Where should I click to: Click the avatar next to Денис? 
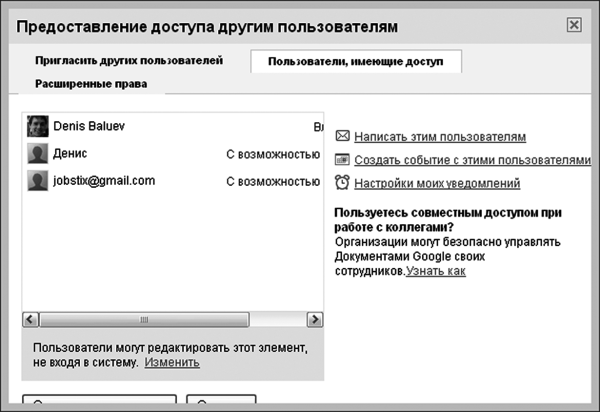click(38, 154)
